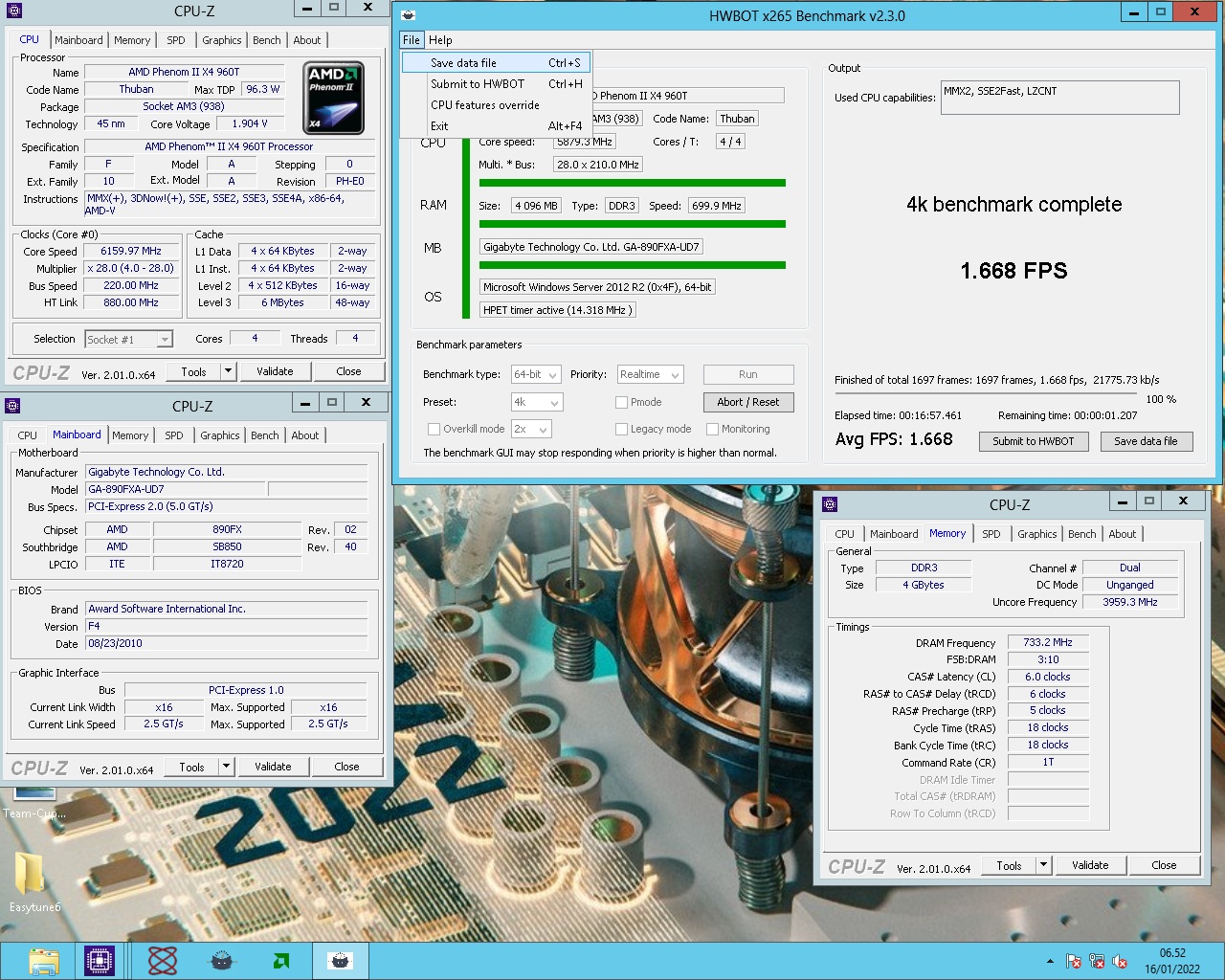Click the Core Speed 6159.97 MHz field
This screenshot has width=1225, height=980.
(x=130, y=251)
